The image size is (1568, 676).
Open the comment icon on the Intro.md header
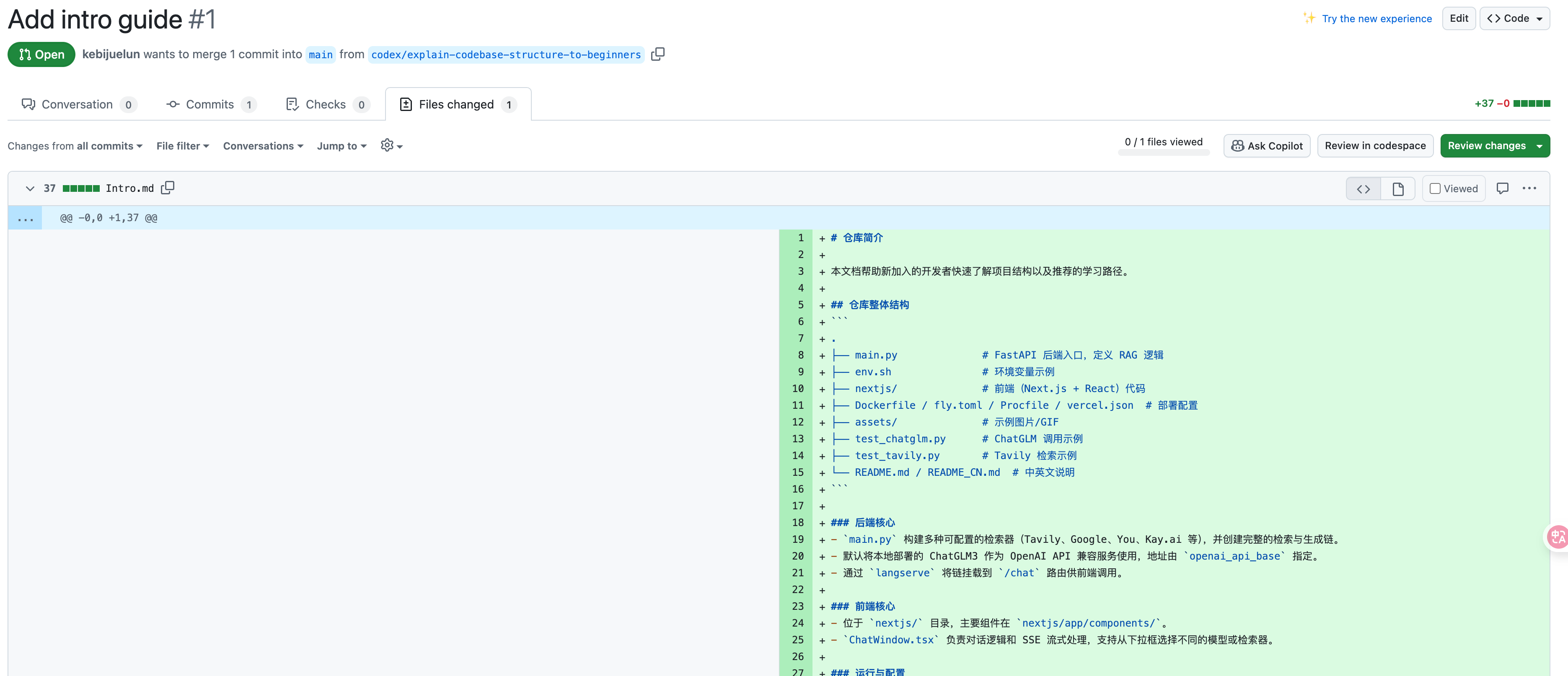point(1503,188)
